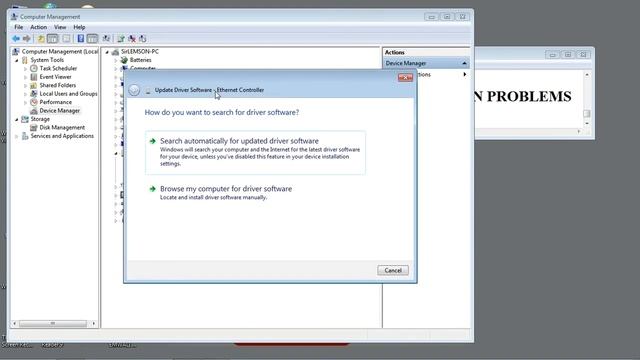
Task: Select the Storage tree item
Action: (x=40, y=119)
